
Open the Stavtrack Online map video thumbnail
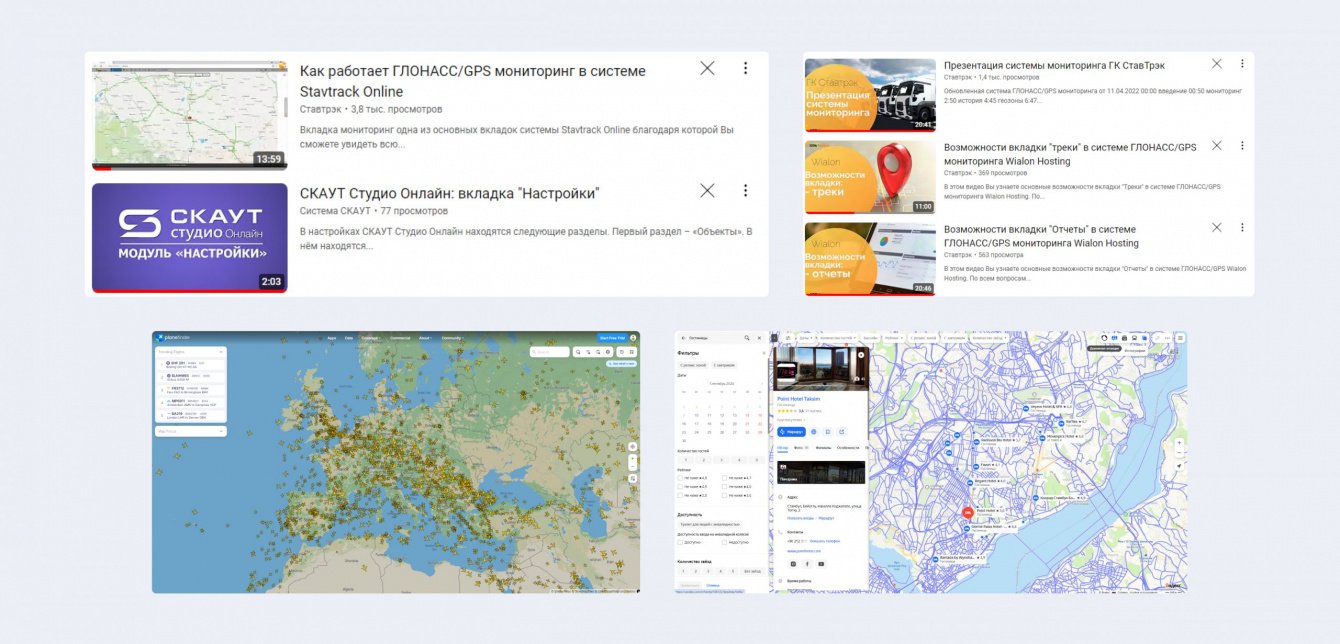tap(189, 115)
